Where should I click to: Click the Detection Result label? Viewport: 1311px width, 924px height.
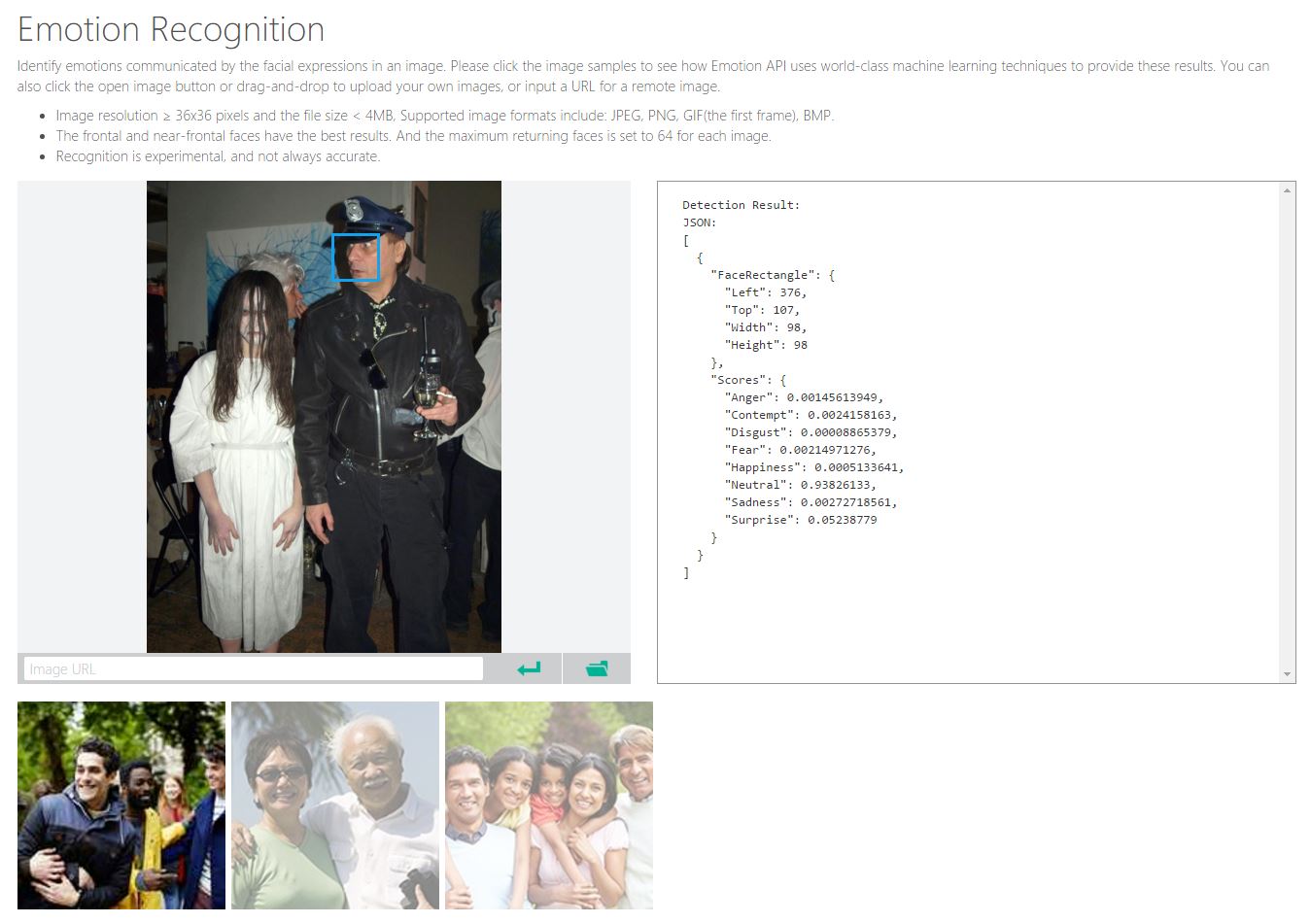click(741, 205)
